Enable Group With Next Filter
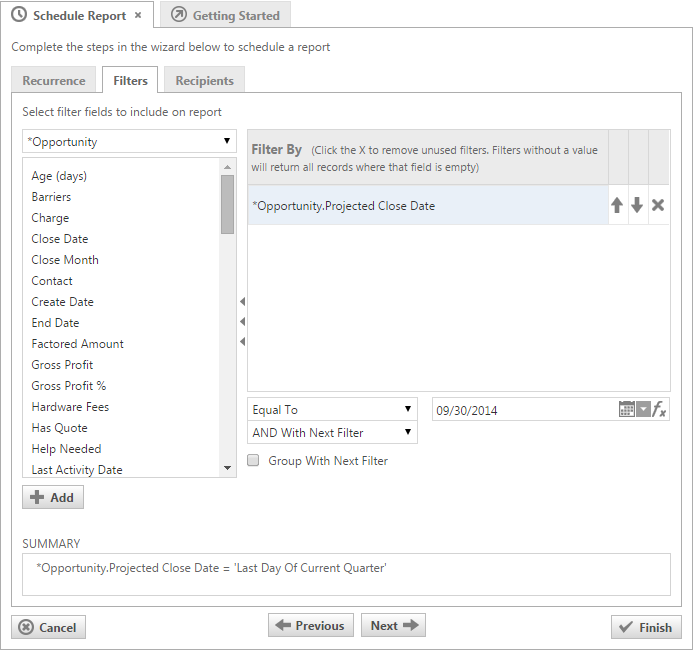This screenshot has width=693, height=650. click(x=253, y=461)
